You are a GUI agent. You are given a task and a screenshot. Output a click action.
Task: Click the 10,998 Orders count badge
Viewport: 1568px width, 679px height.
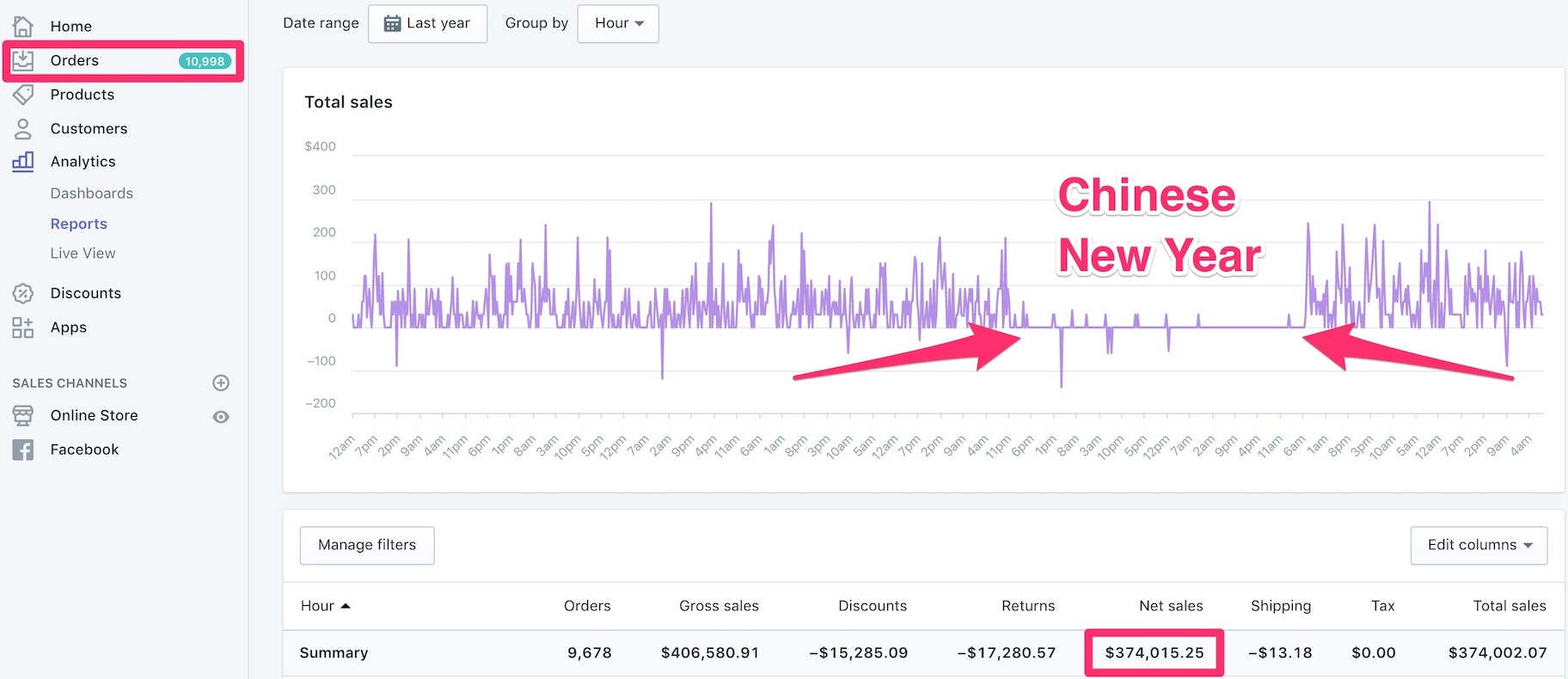point(205,61)
